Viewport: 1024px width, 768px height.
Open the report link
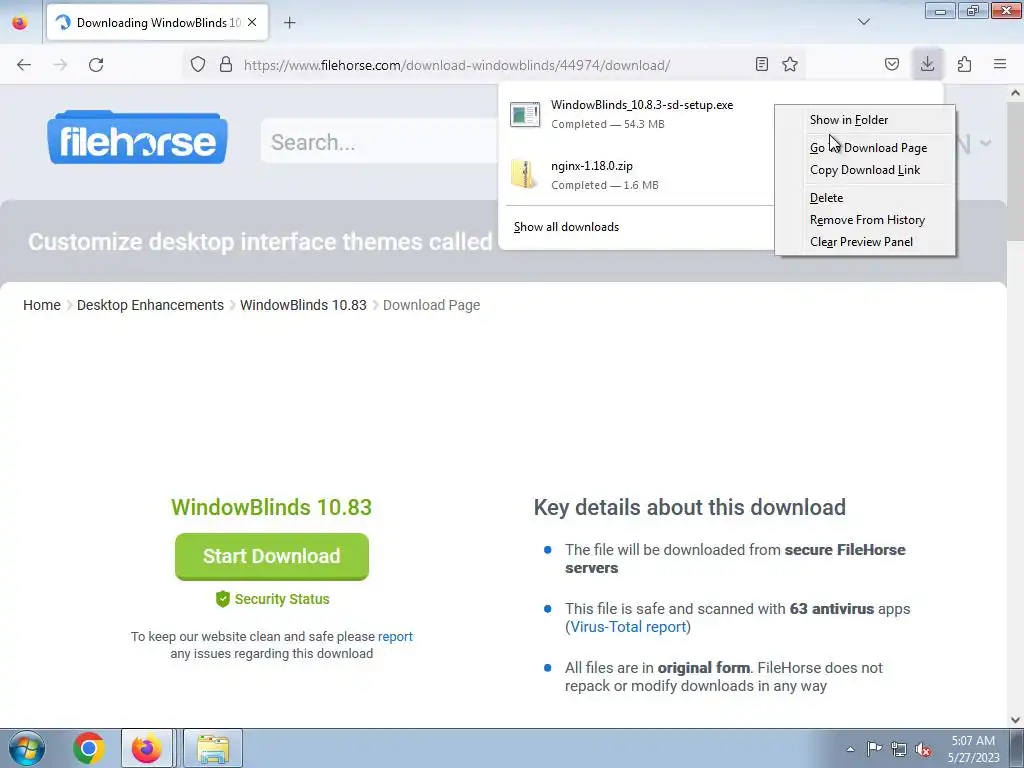click(x=395, y=636)
